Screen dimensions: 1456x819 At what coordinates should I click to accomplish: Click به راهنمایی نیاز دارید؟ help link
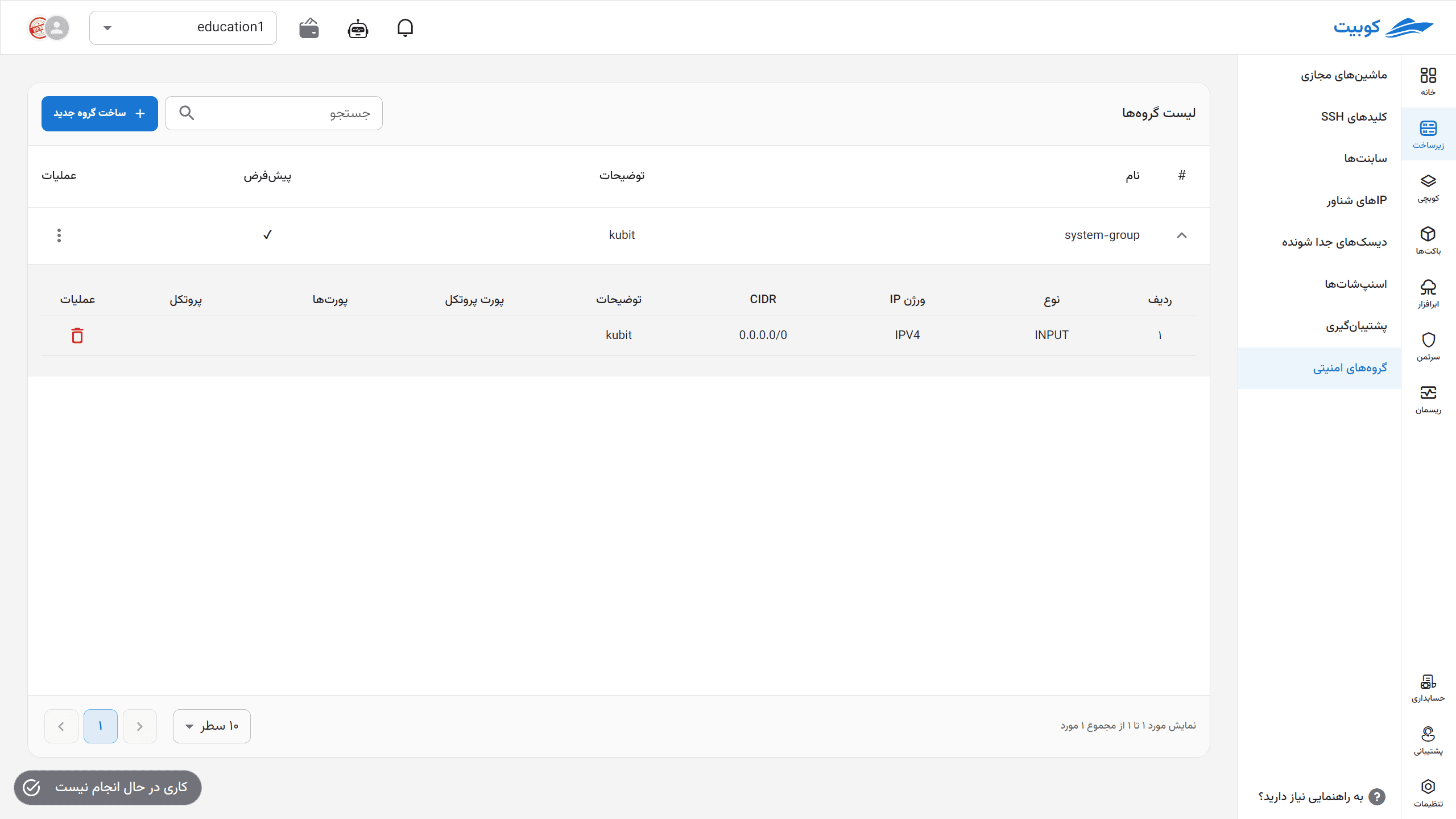[x=1321, y=797]
